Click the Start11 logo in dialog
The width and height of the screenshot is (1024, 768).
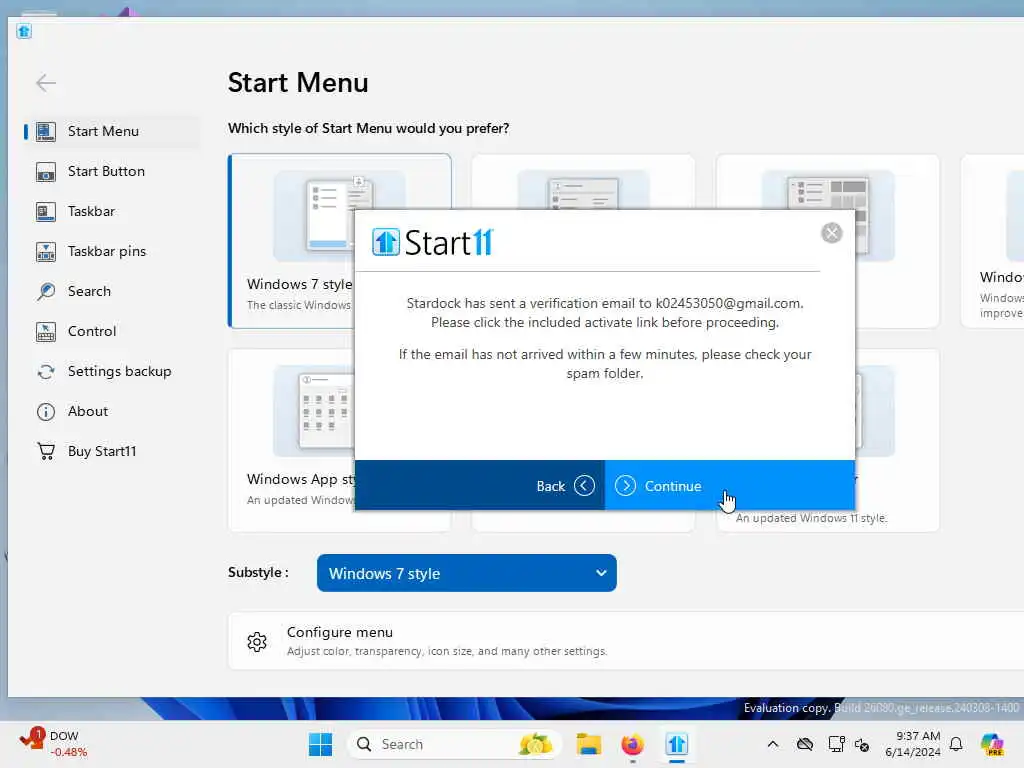coord(433,242)
